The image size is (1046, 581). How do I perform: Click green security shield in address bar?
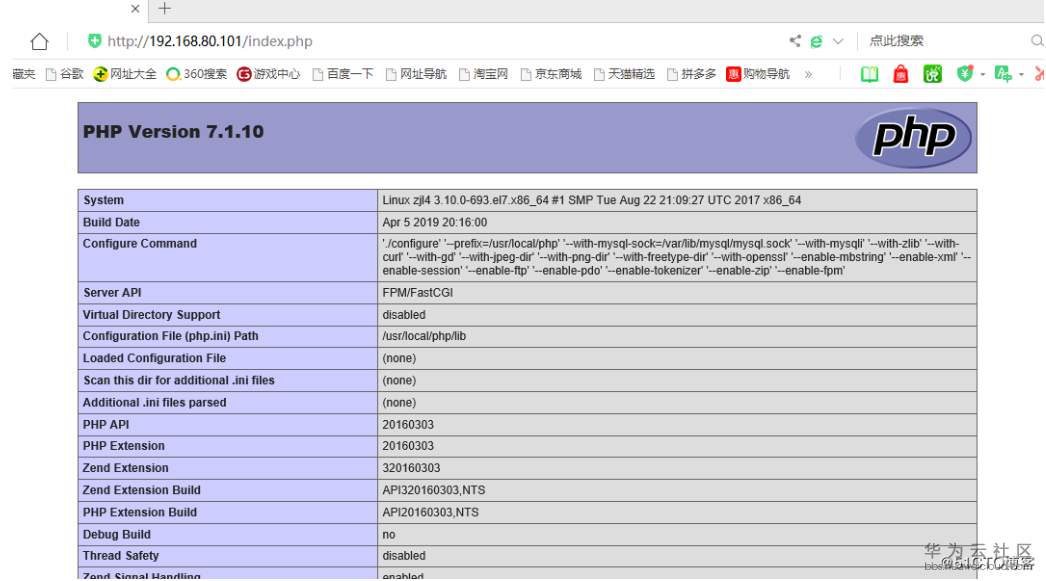94,41
